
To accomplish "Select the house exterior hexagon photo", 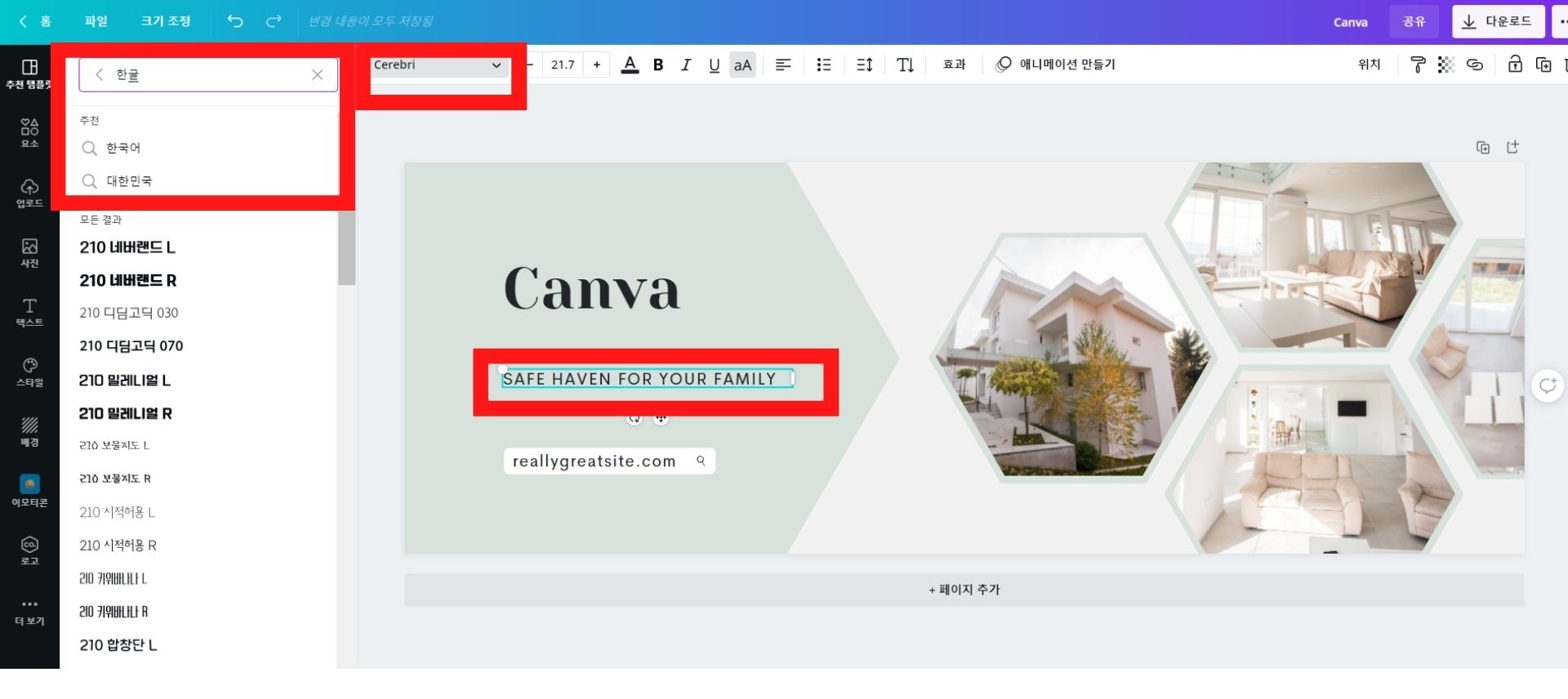I will coord(1072,357).
